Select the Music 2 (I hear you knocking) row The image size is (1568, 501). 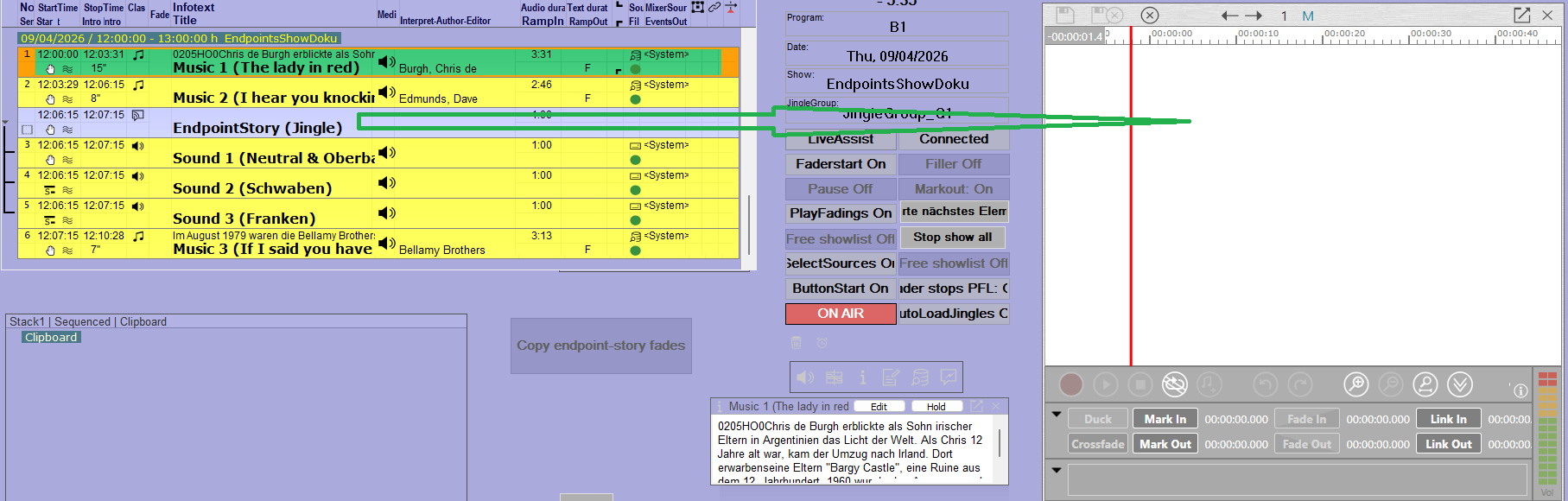point(378,92)
